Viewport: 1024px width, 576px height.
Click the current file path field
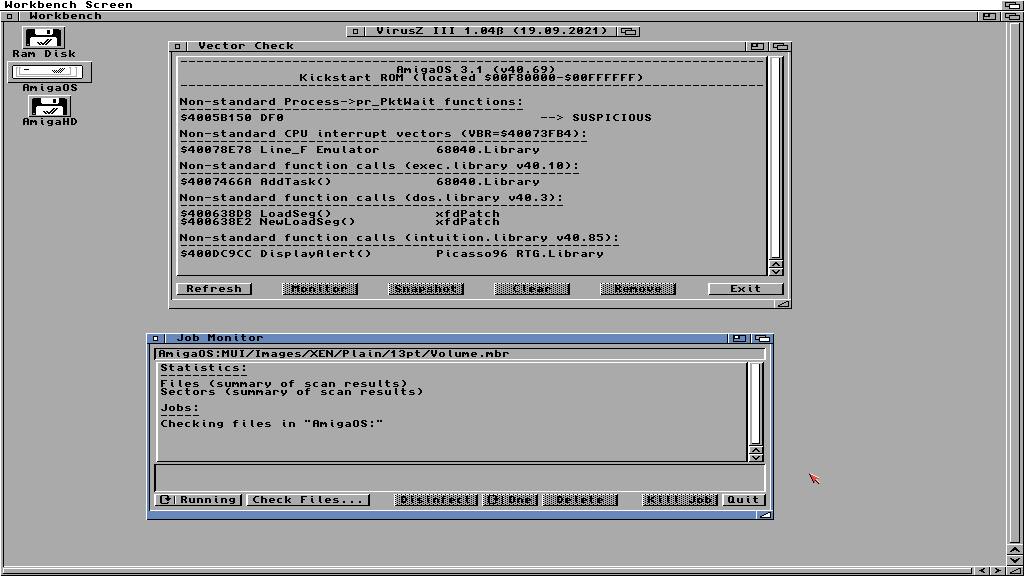460,354
